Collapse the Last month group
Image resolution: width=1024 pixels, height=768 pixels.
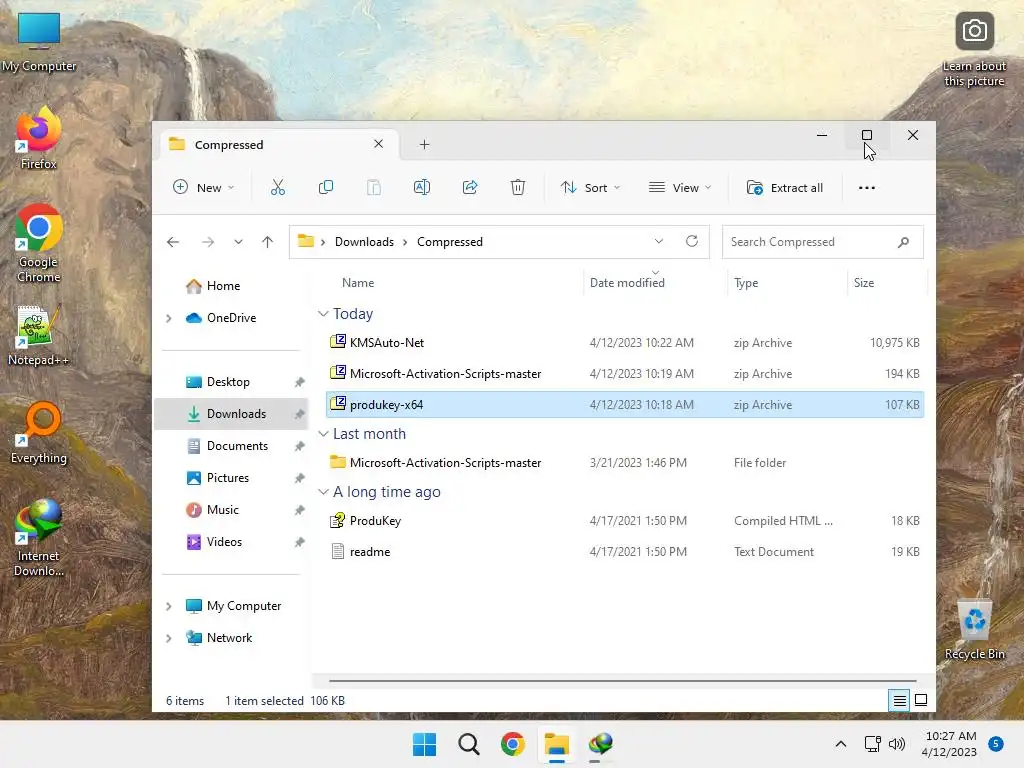click(x=323, y=434)
